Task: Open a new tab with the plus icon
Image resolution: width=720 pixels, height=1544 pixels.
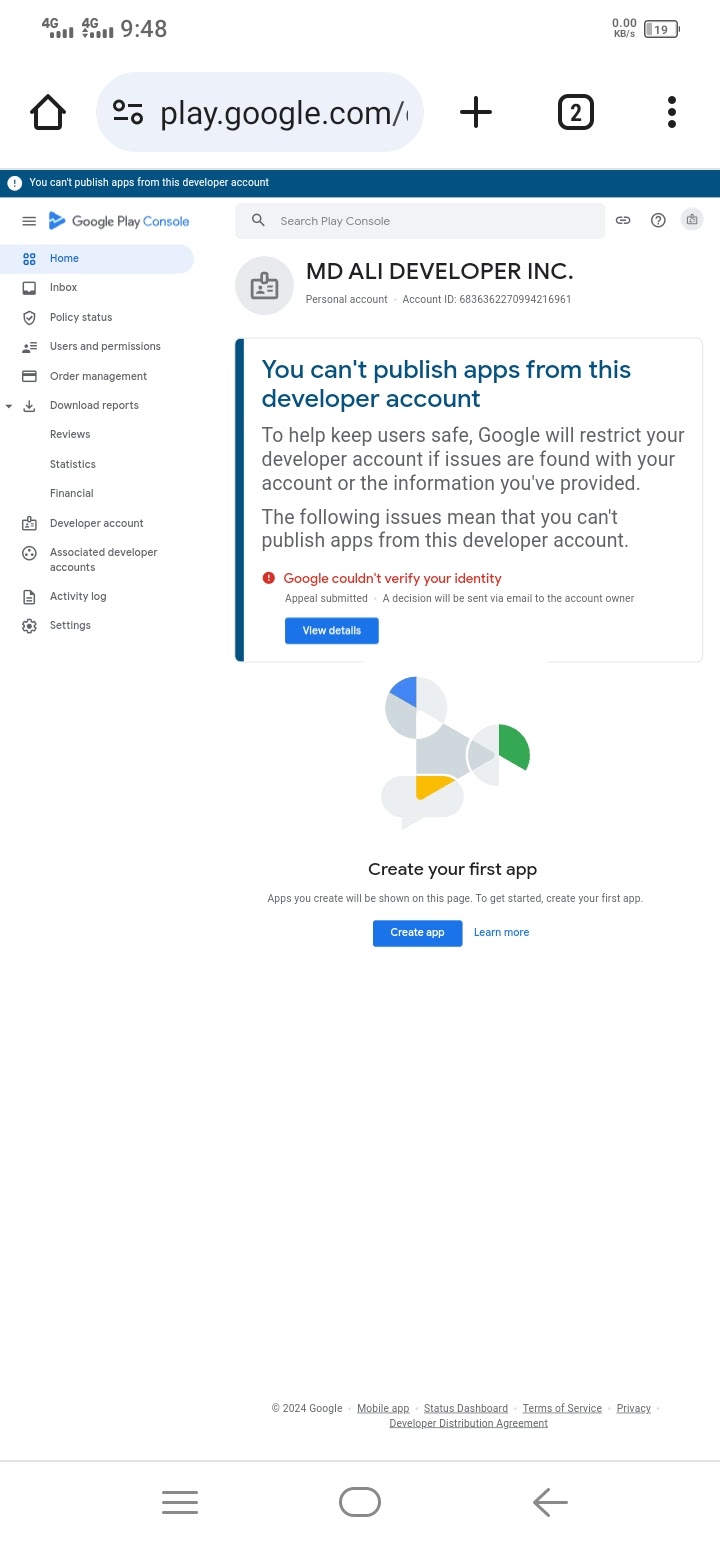Action: (x=476, y=112)
